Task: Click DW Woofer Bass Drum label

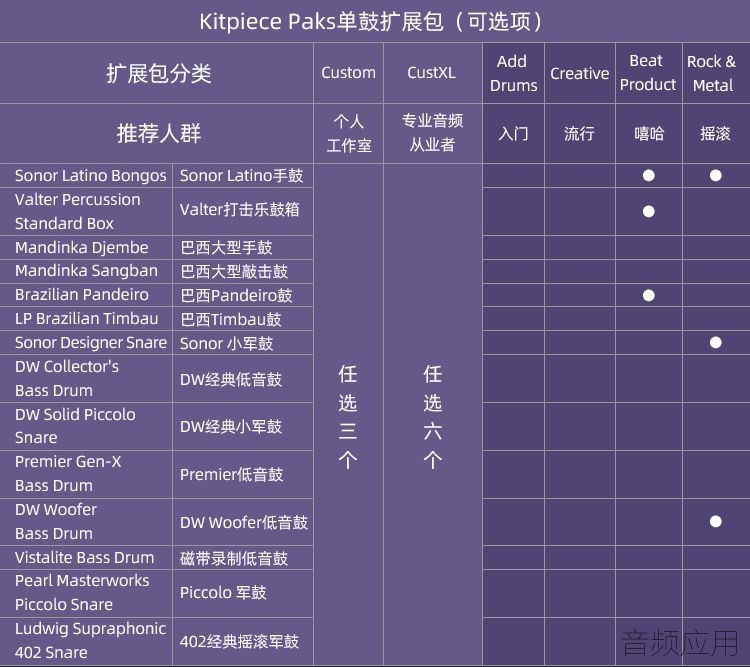Action: 55,522
